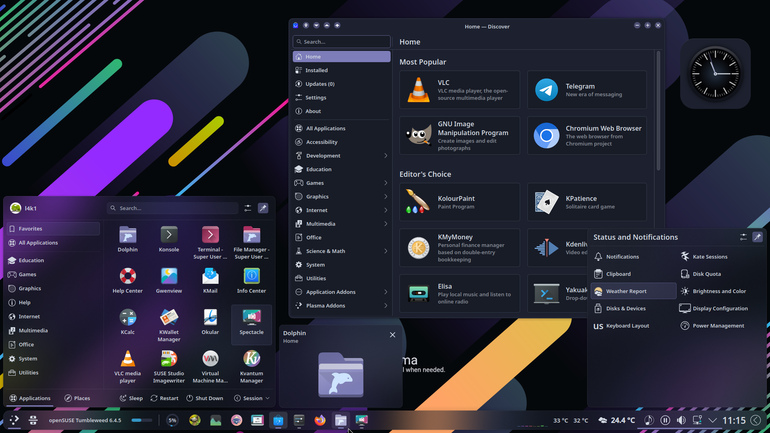Open VLC from Most Popular
This screenshot has width=770, height=433.
459,90
